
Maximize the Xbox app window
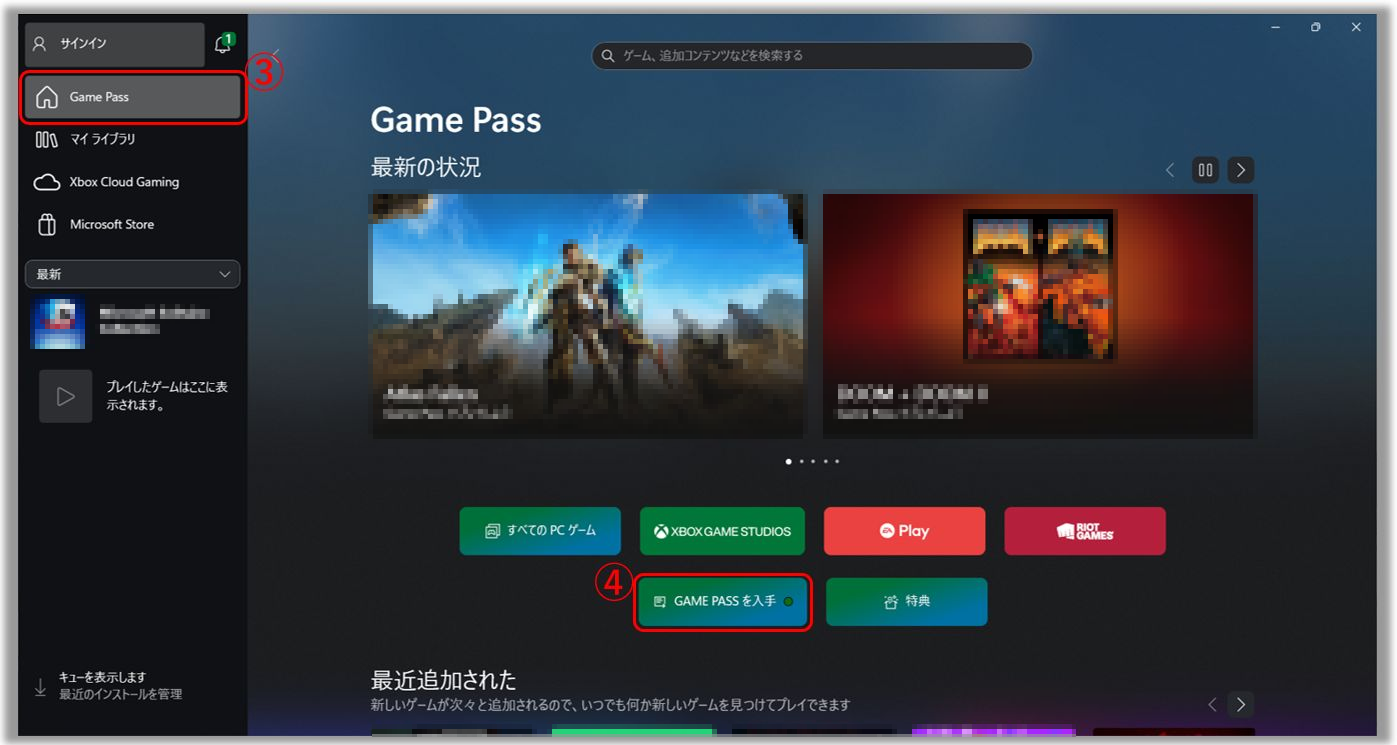click(1315, 27)
